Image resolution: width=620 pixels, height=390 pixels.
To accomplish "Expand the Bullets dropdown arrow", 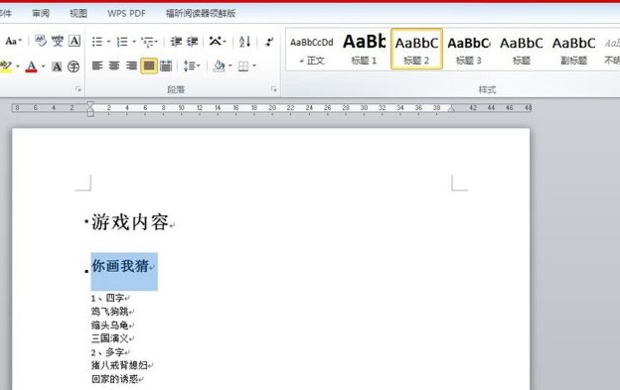I will point(108,42).
